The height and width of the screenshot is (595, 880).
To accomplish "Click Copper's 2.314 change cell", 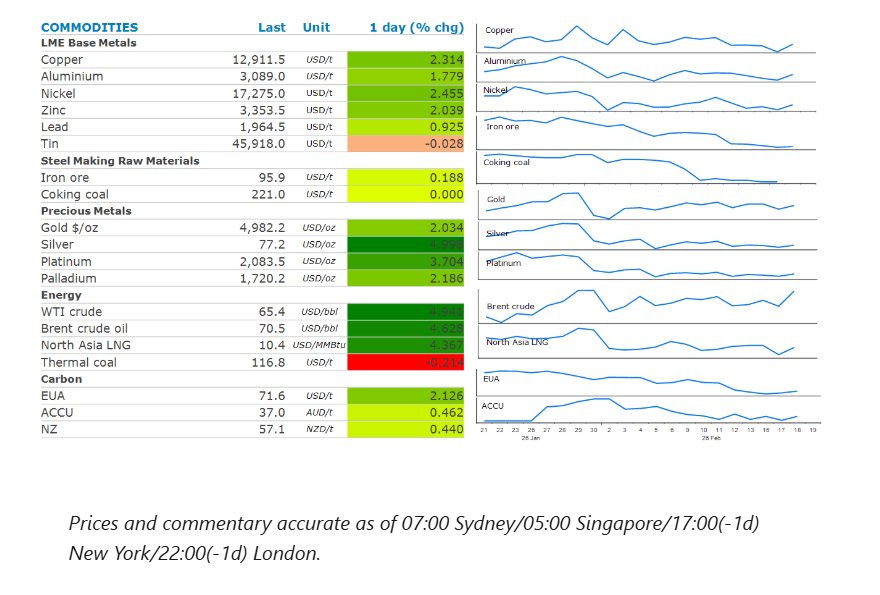I will [406, 60].
